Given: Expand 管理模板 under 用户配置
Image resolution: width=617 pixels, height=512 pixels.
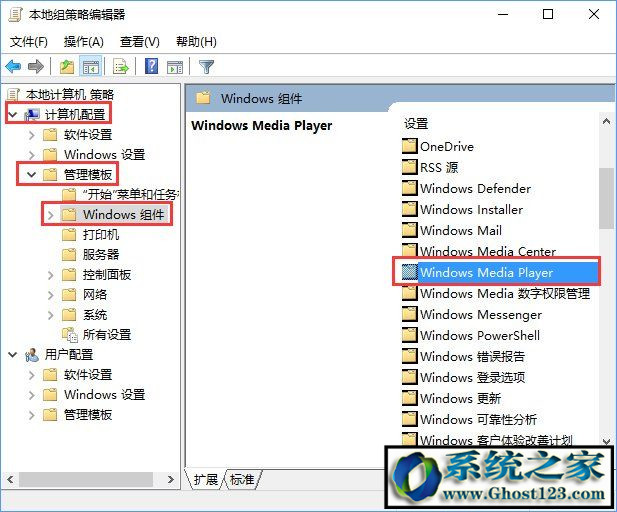Looking at the screenshot, I should pyautogui.click(x=31, y=415).
